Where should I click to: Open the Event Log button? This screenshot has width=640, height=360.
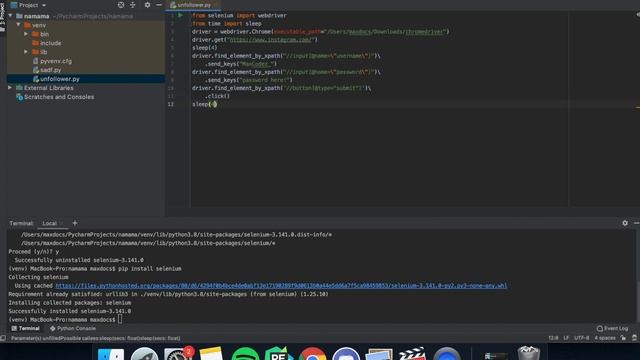pos(612,328)
